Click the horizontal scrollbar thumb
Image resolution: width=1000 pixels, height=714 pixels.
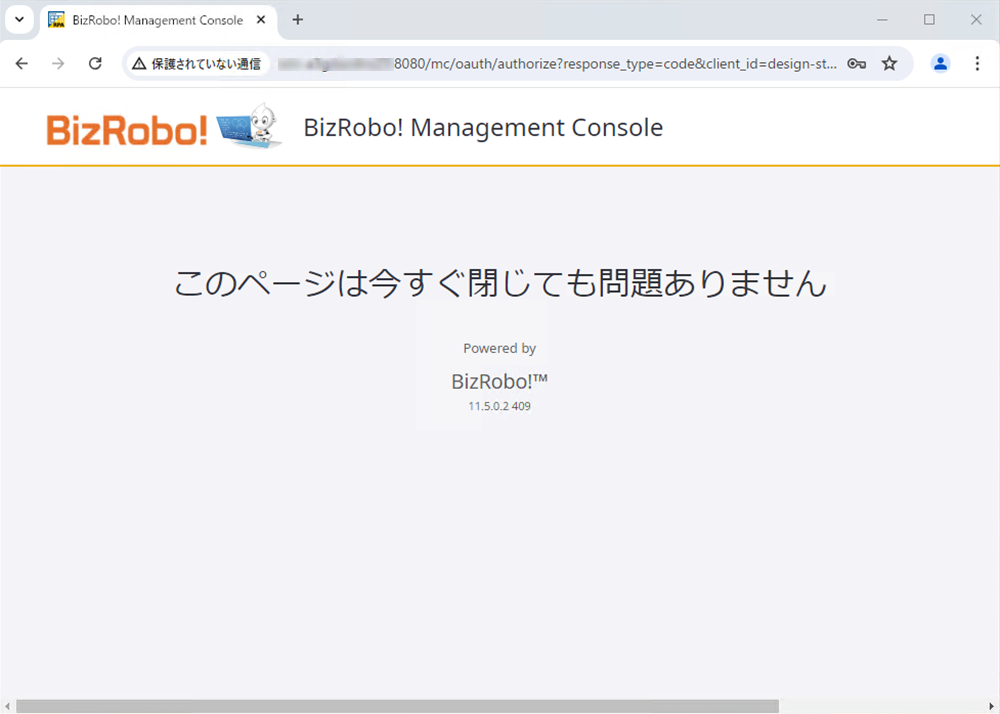(397, 706)
